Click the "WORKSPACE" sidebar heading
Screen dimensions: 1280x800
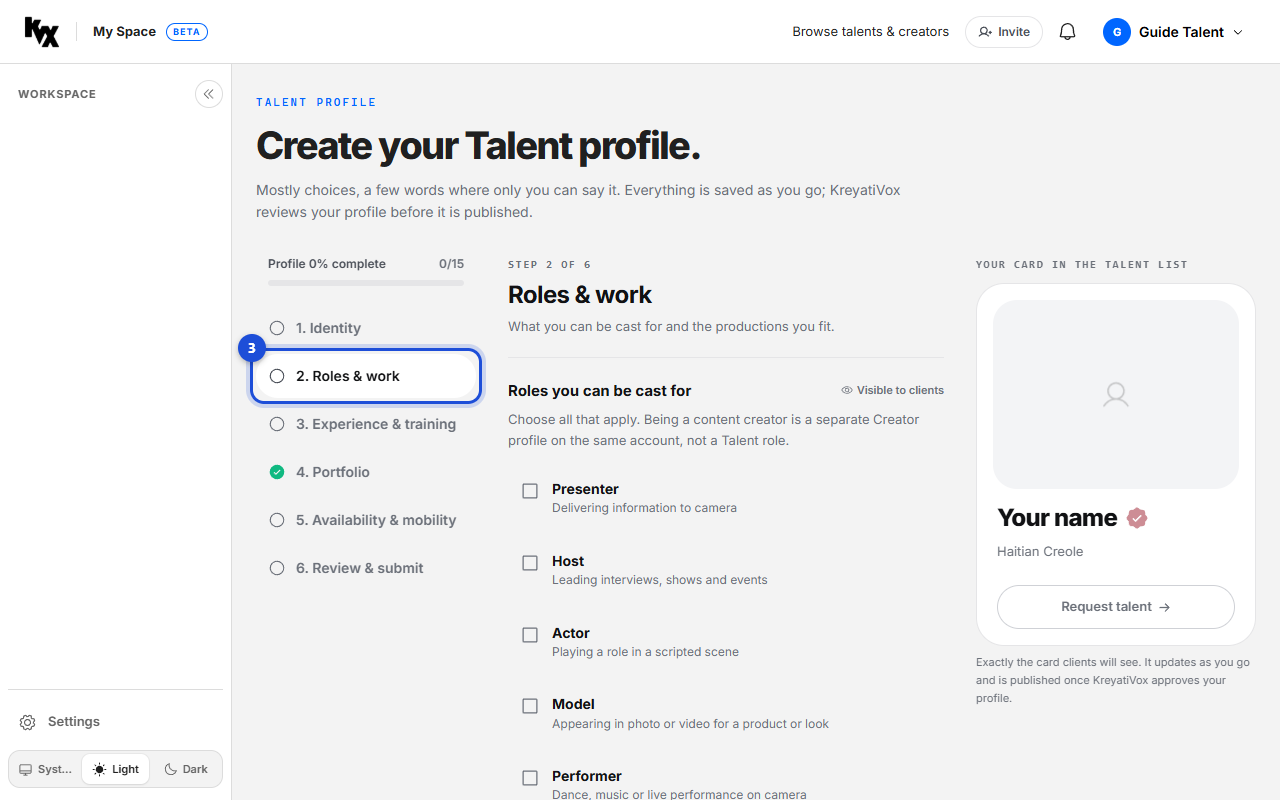(57, 94)
